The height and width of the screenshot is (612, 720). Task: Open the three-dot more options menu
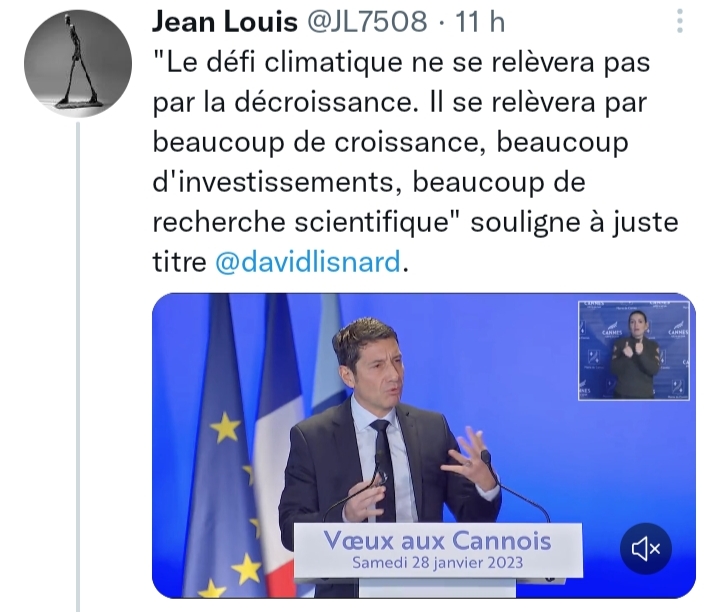tap(680, 21)
